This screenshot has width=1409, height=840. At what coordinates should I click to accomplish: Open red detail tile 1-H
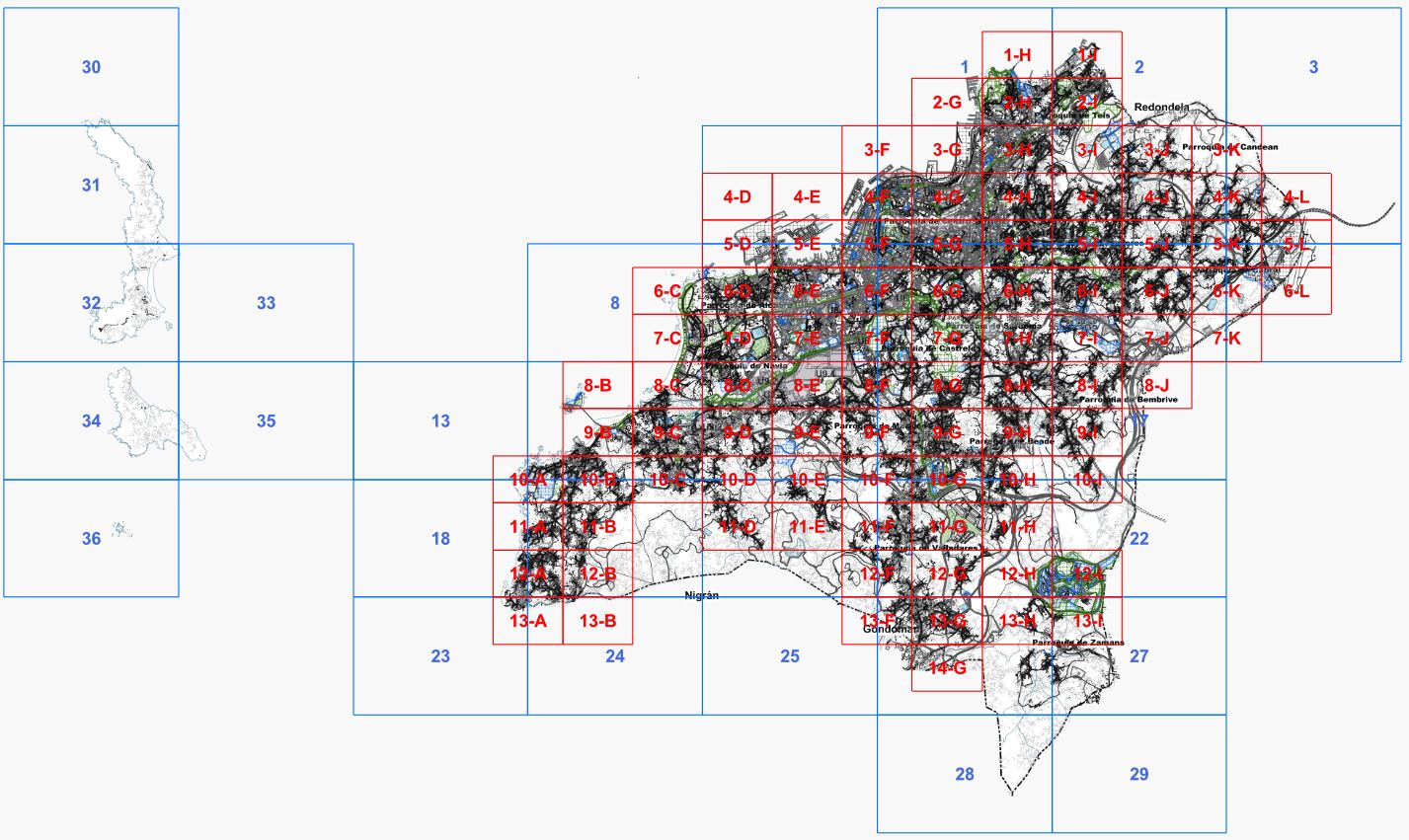(1017, 55)
